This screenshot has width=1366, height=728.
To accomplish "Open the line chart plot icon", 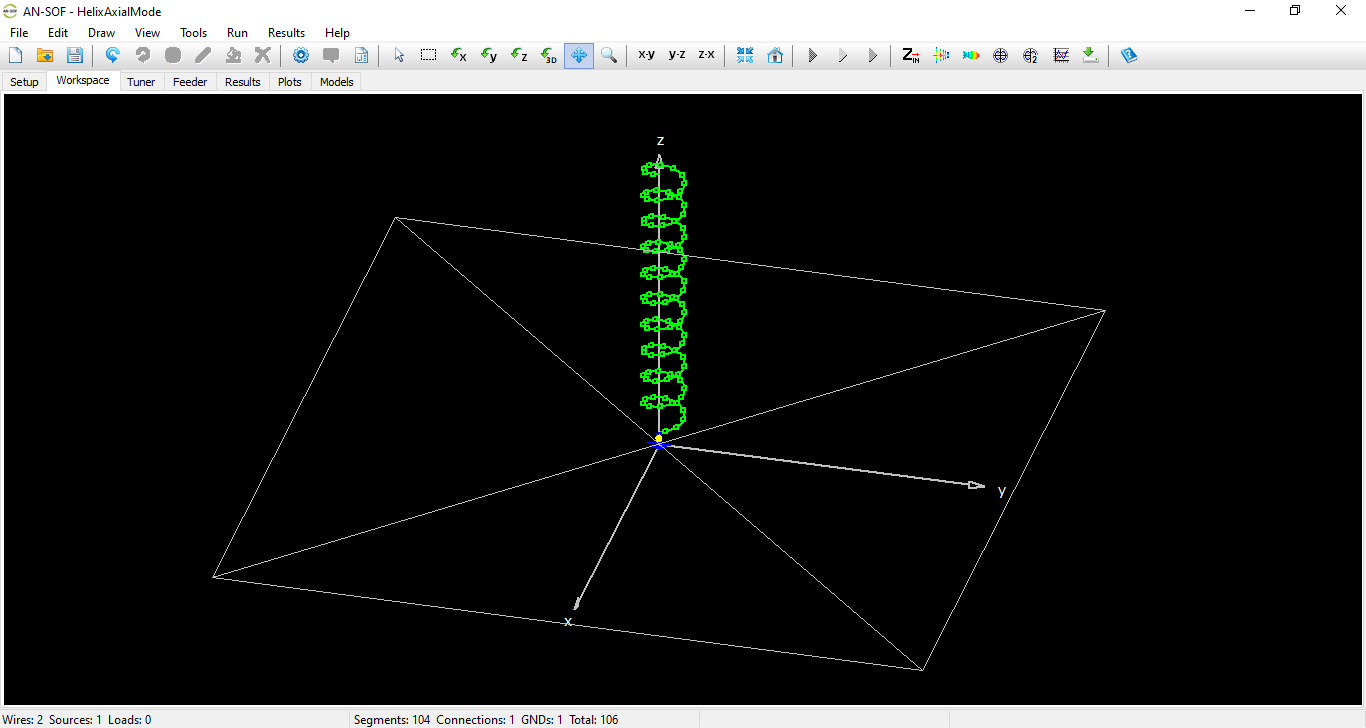I will click(1060, 55).
